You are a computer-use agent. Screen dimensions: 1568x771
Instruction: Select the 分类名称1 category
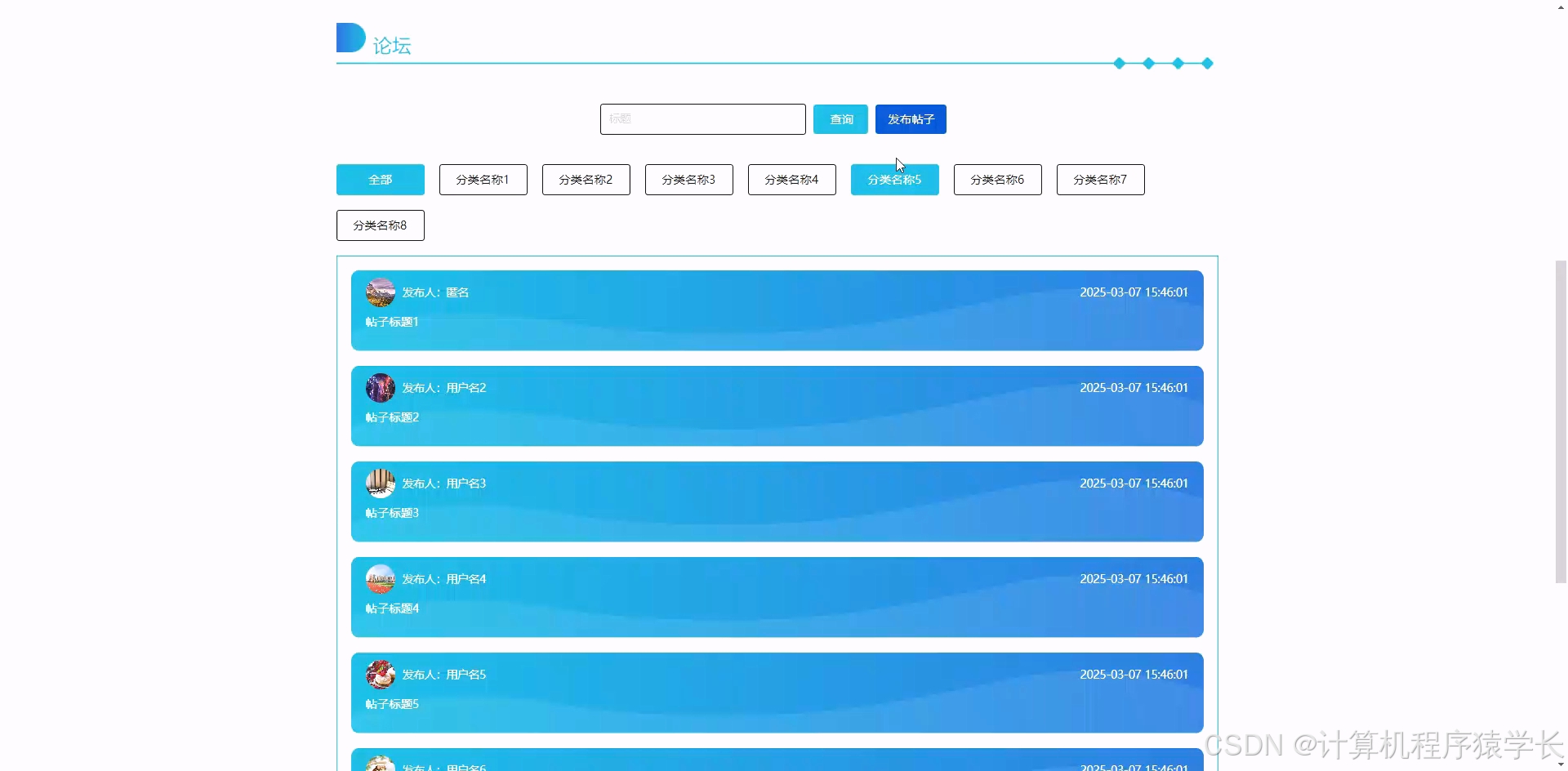[483, 180]
